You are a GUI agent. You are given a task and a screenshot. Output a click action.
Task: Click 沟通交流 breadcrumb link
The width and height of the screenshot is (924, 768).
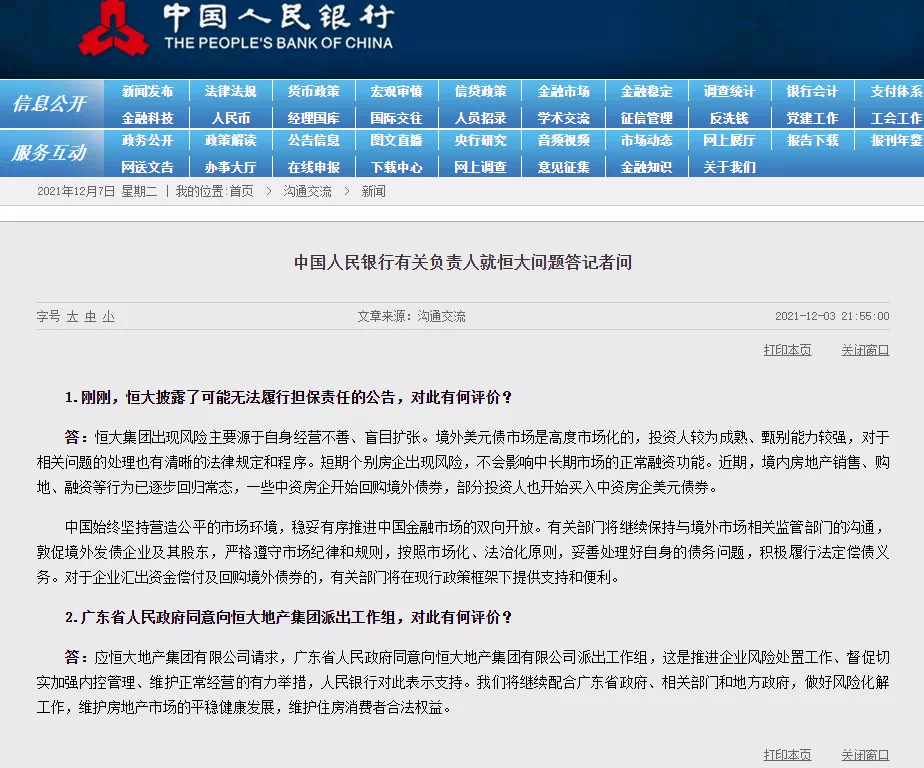point(307,191)
